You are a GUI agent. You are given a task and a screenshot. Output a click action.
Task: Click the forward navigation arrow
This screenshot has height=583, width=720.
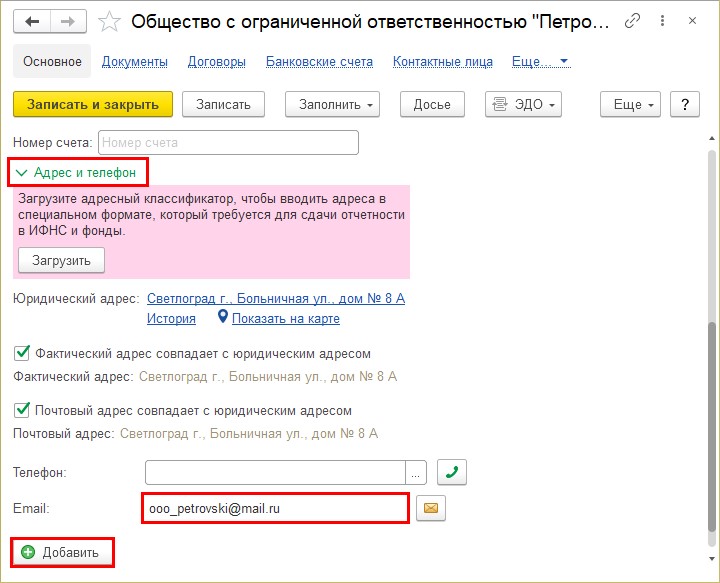[67, 21]
